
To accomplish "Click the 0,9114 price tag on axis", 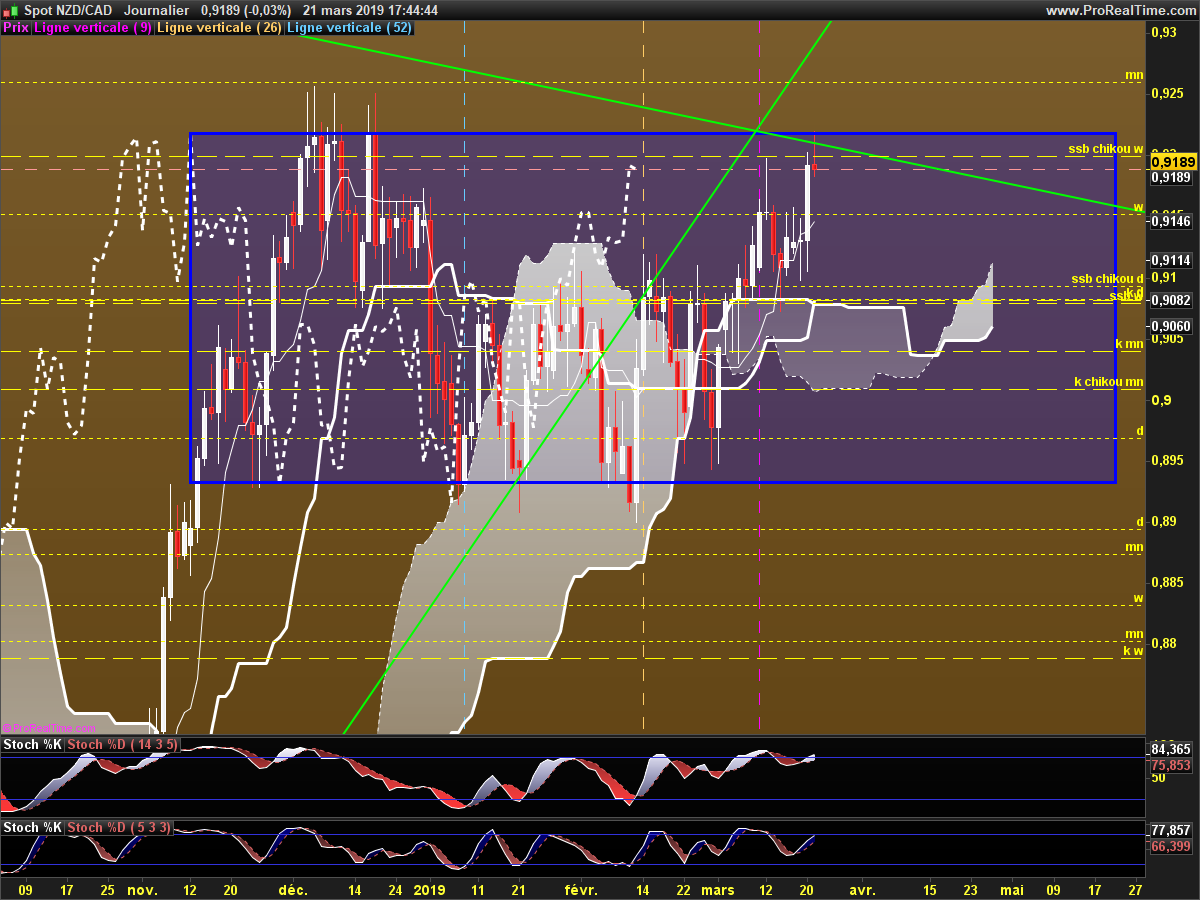I will [x=1171, y=260].
